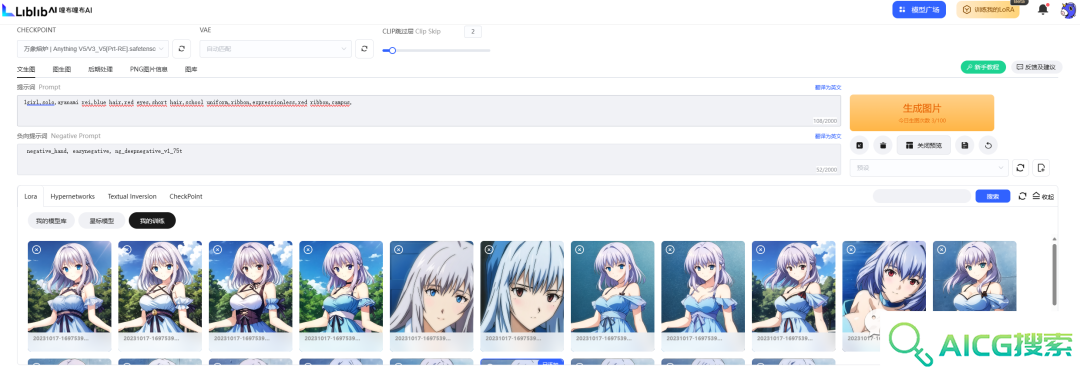Translate the Negative Prompt to English link
The width and height of the screenshot is (1080, 376).
828,136
